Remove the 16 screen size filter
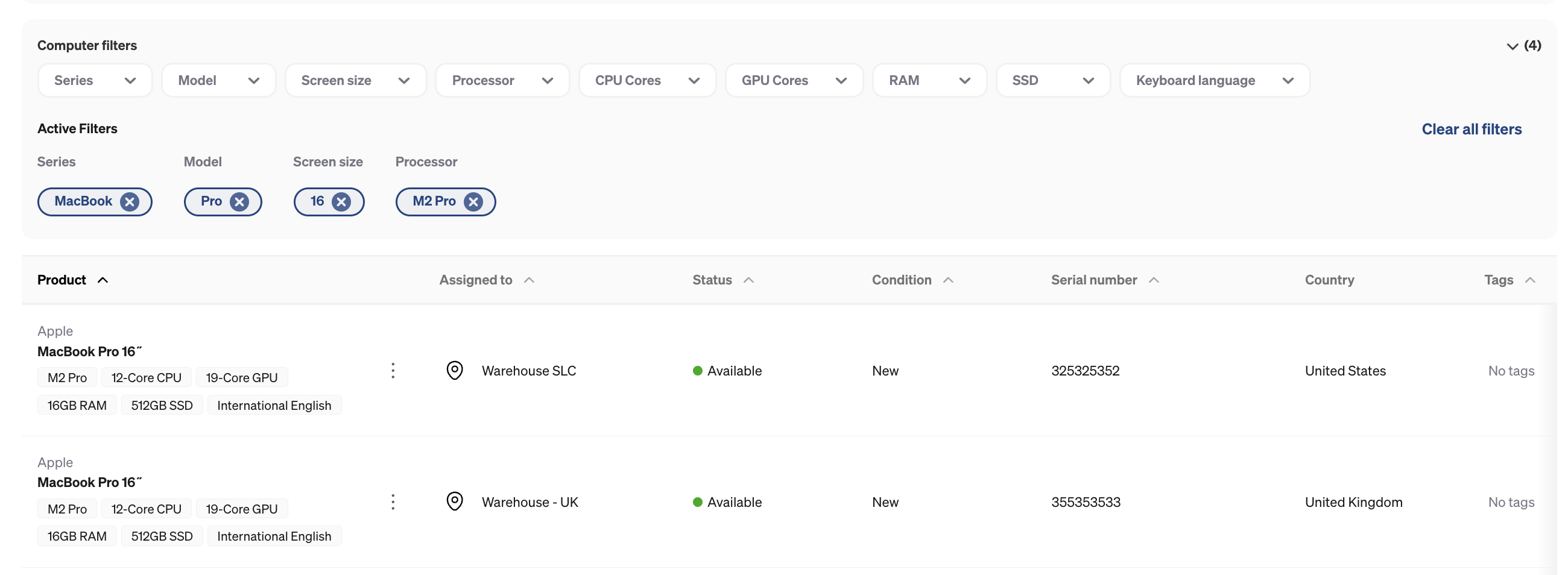Viewport: 1568px width, 575px height. pyautogui.click(x=341, y=202)
